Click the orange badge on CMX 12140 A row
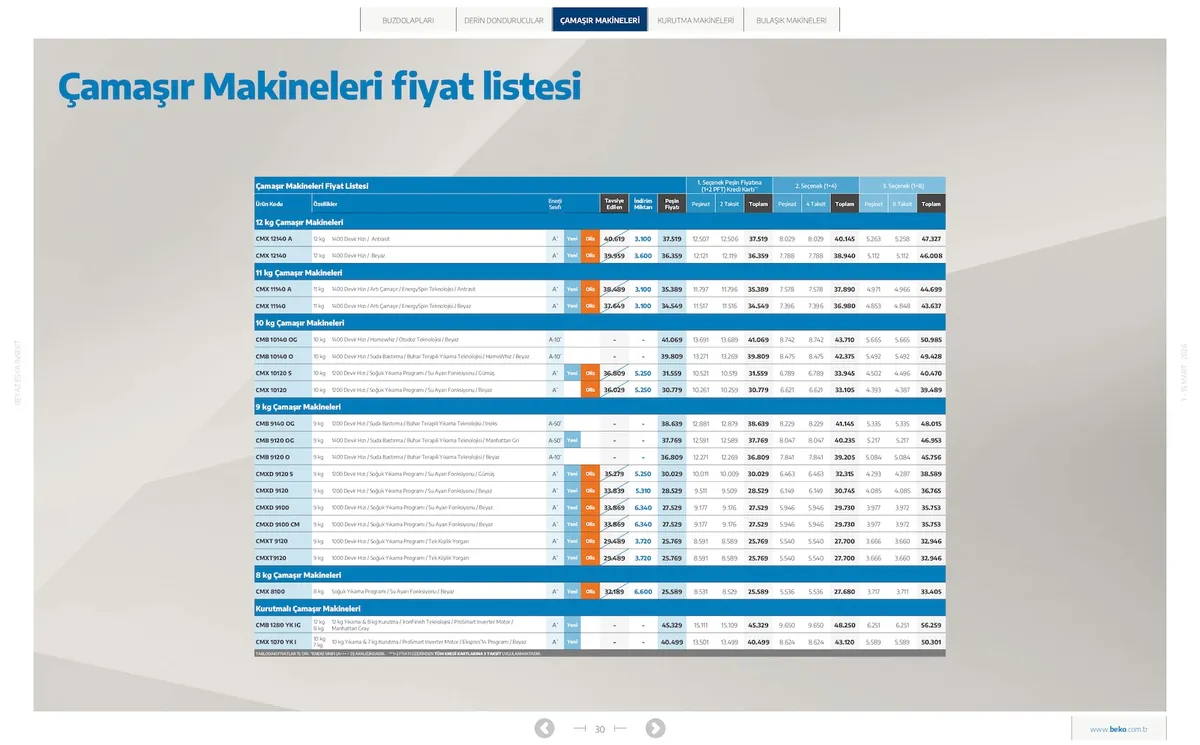The width and height of the screenshot is (1200, 745). click(590, 239)
